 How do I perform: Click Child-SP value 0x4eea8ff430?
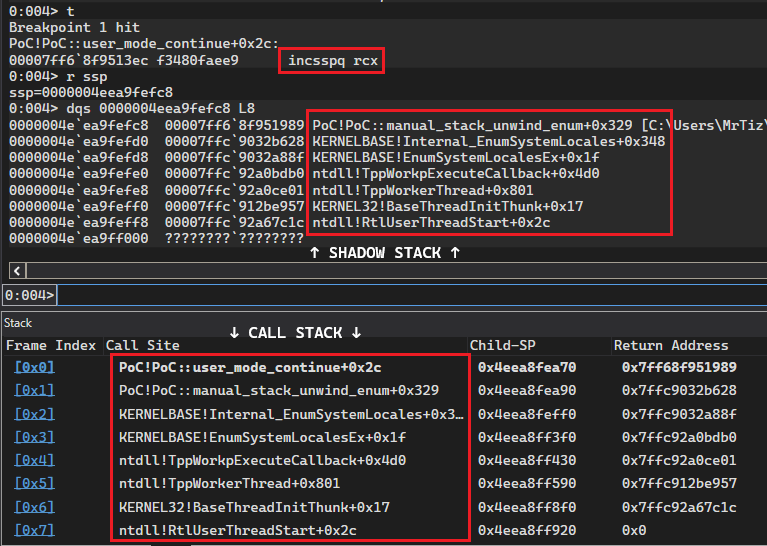(527, 460)
